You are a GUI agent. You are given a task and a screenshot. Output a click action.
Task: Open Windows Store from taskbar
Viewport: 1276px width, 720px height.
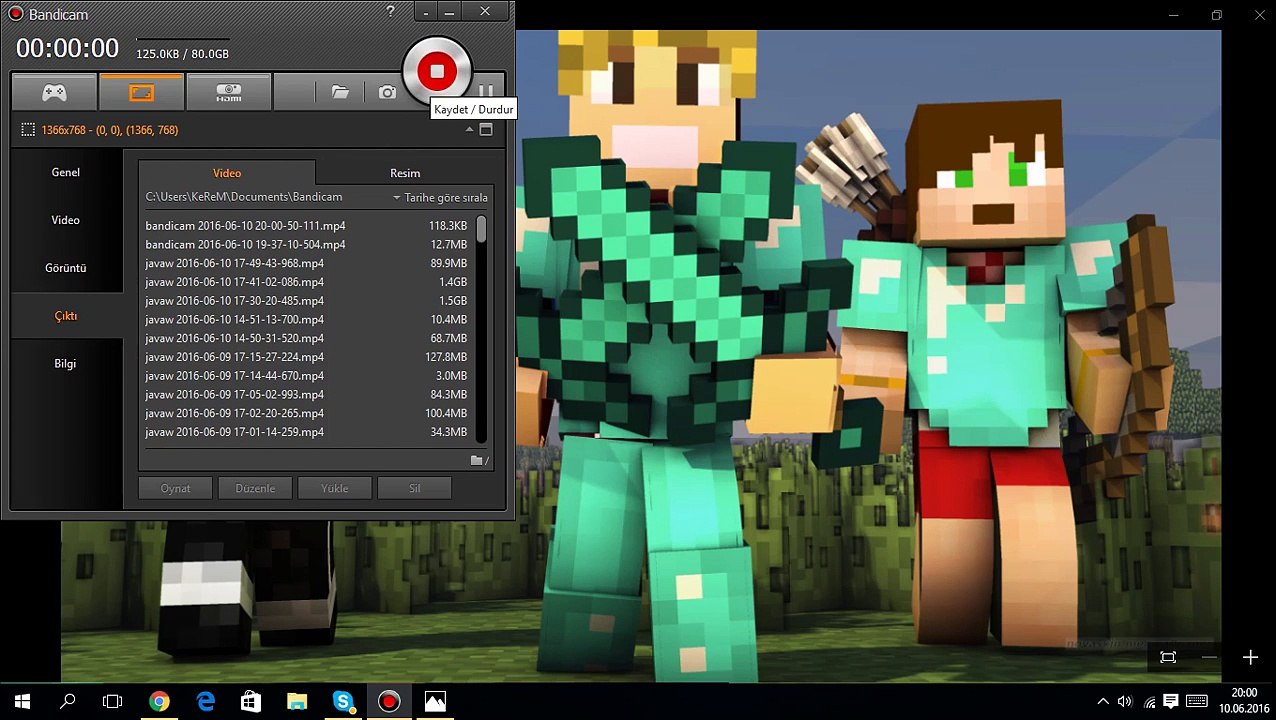click(x=251, y=702)
